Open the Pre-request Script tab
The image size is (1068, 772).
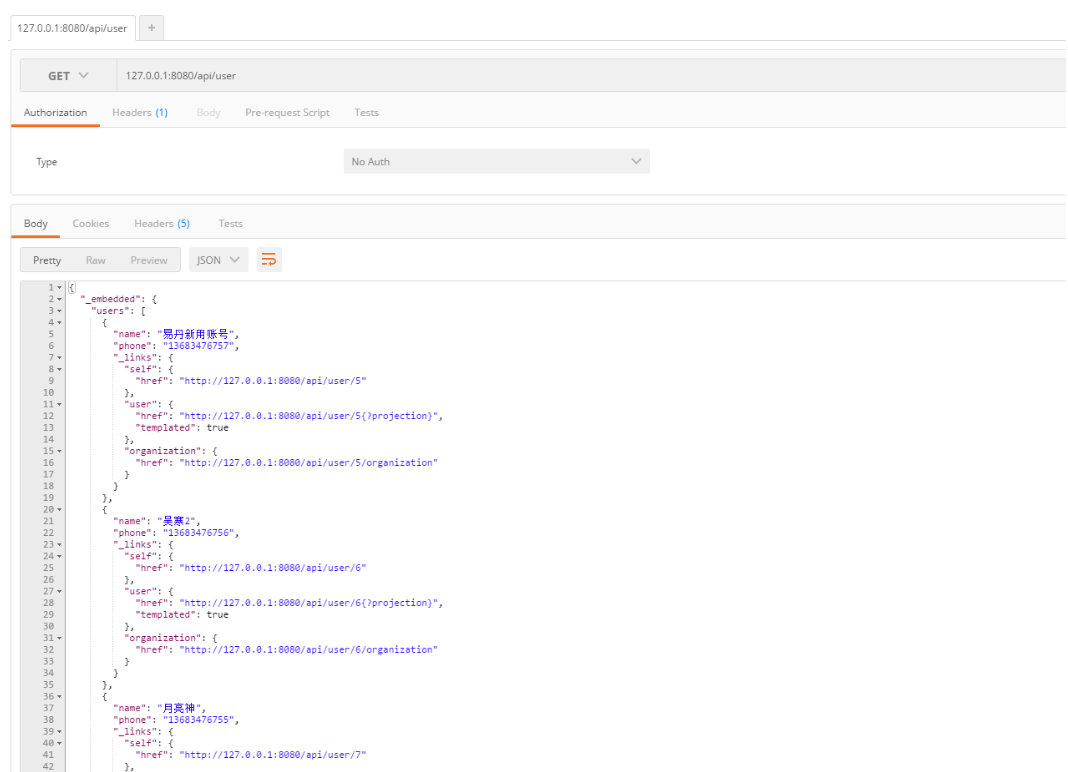(x=287, y=112)
